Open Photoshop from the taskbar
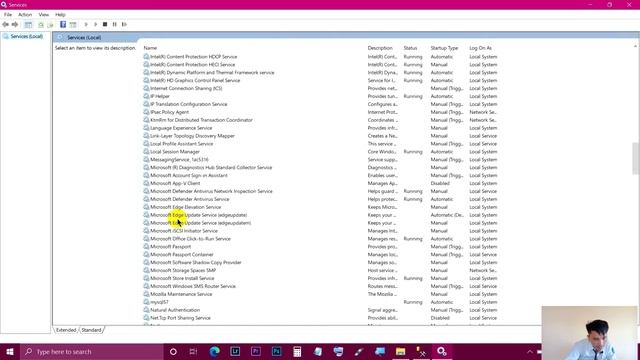This screenshot has height=360, width=640. pos(276,351)
